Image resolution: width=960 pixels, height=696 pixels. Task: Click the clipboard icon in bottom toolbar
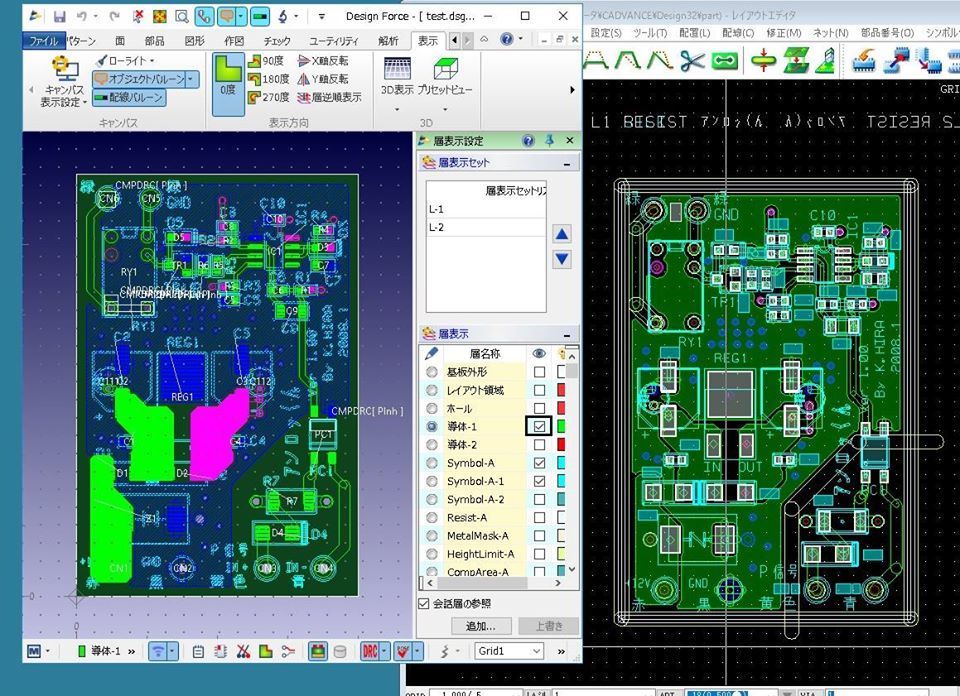[198, 651]
